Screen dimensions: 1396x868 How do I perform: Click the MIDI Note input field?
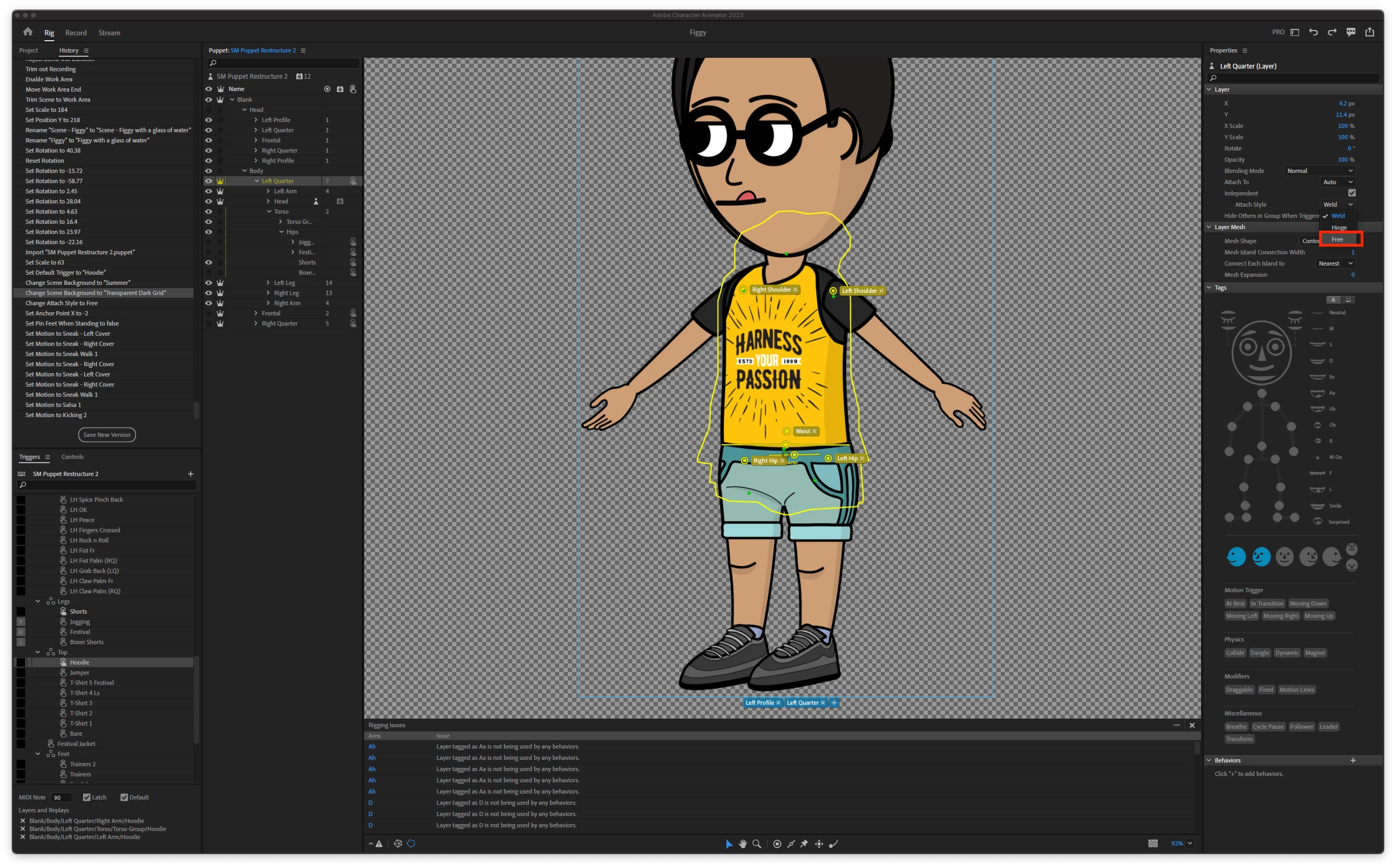pos(61,797)
